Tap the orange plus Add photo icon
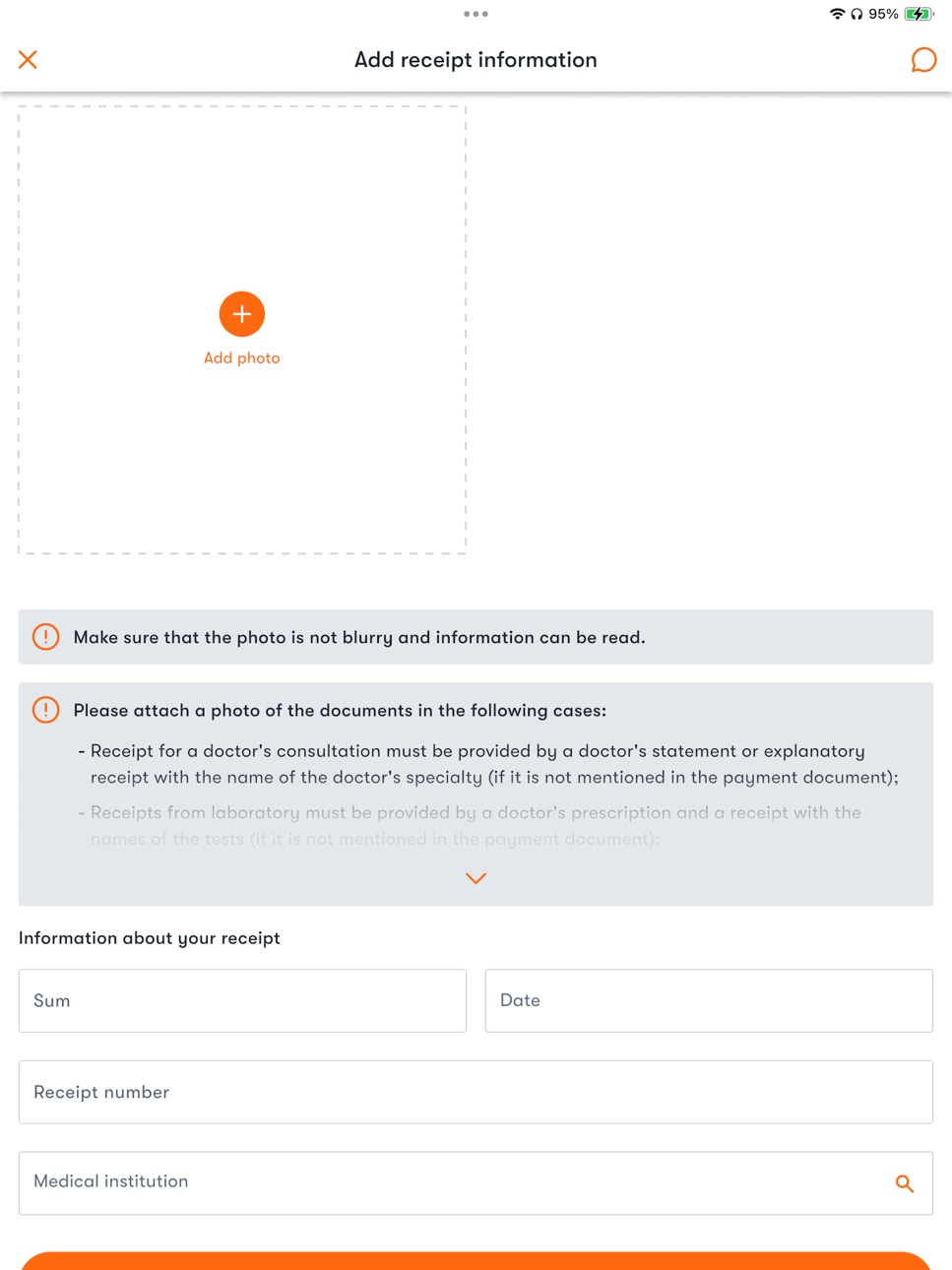This screenshot has width=952, height=1270. [242, 314]
